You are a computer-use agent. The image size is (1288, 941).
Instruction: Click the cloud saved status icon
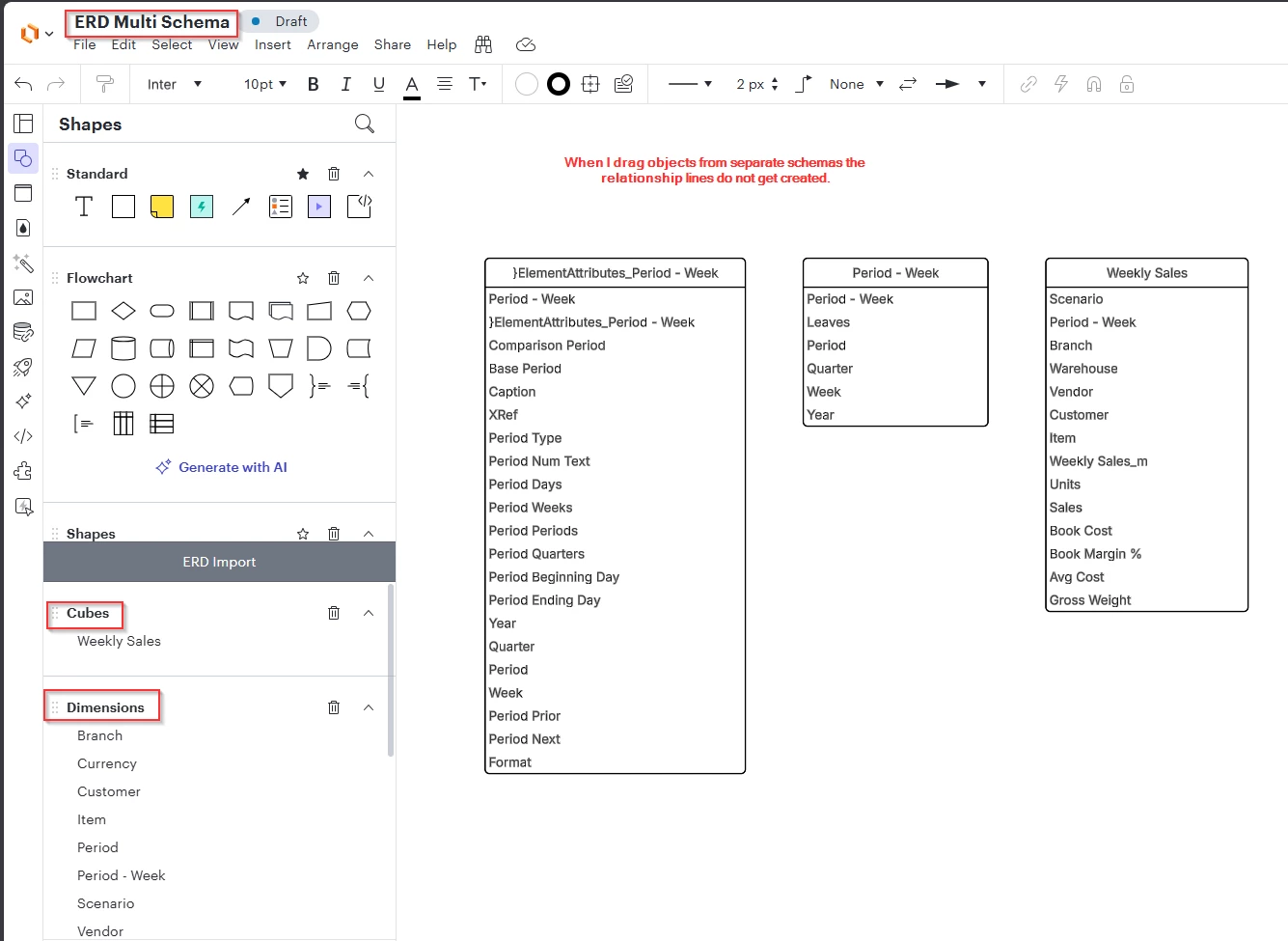click(x=526, y=44)
